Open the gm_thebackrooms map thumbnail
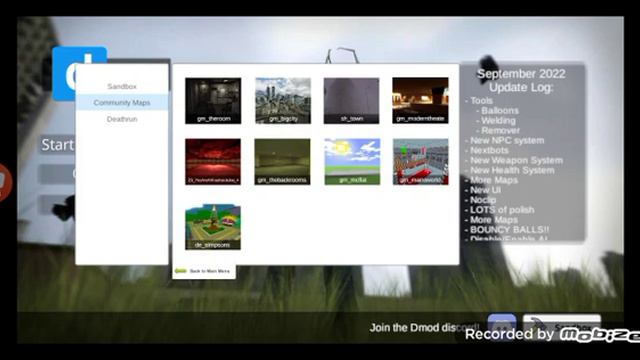Image resolution: width=640 pixels, height=360 pixels. [282, 162]
